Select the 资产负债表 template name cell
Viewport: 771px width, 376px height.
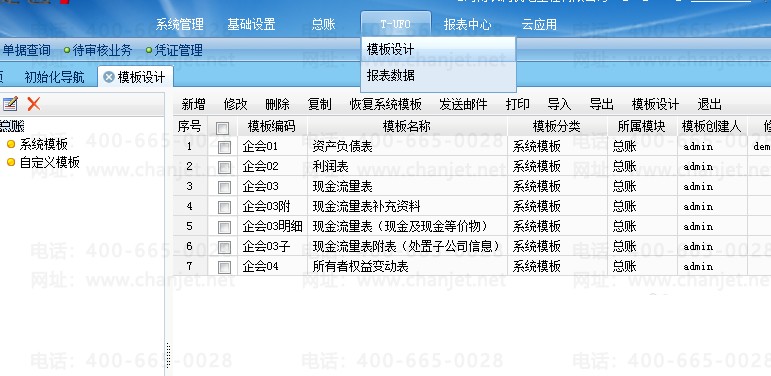coord(407,146)
